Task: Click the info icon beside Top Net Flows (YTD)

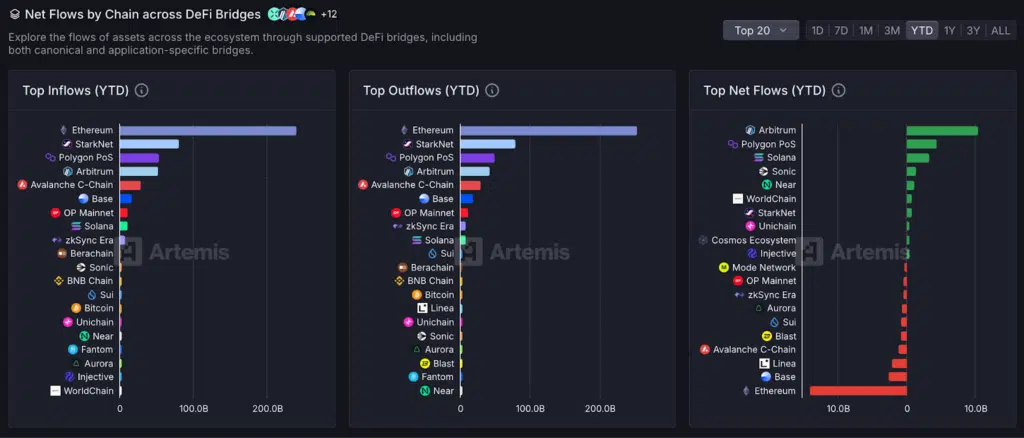Action: [x=836, y=91]
